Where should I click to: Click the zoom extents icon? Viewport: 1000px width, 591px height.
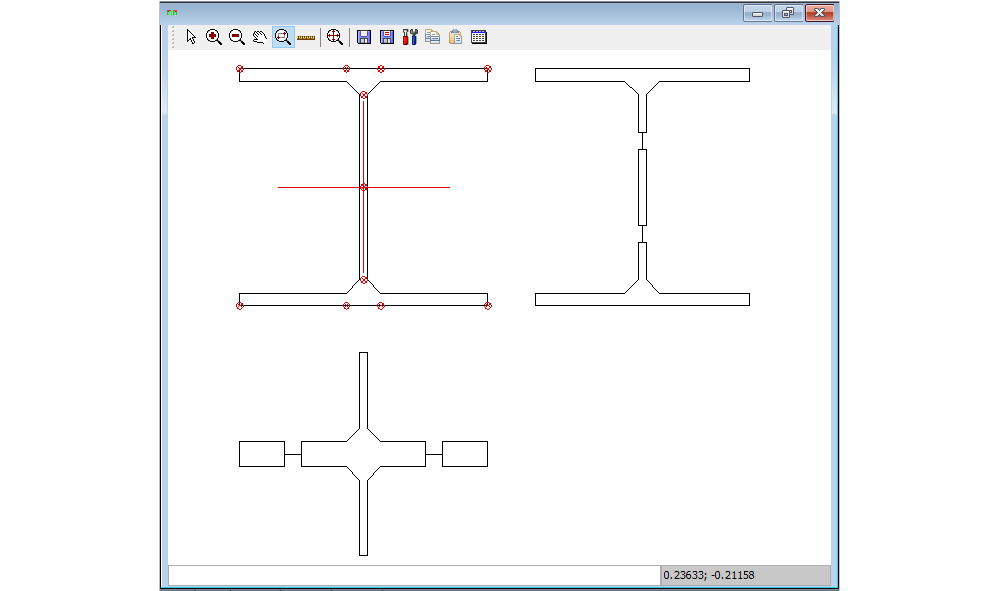[335, 37]
